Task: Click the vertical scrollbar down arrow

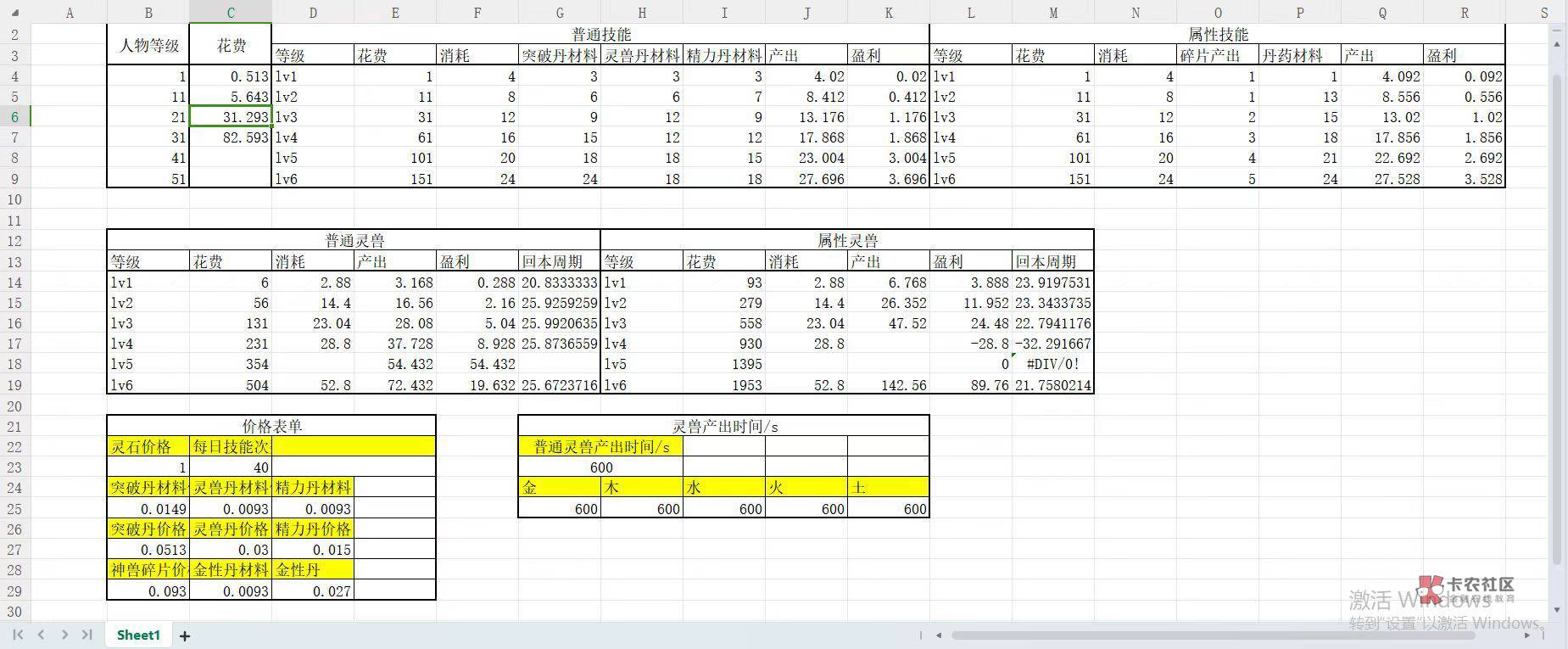Action: pos(1557,610)
